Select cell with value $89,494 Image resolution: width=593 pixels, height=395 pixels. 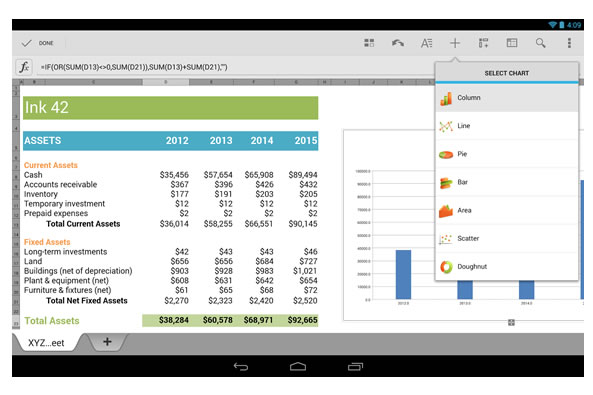pyautogui.click(x=303, y=175)
